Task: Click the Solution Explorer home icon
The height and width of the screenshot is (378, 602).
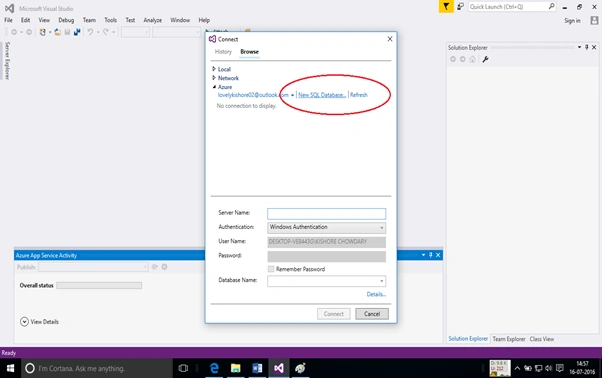Action: tap(473, 59)
